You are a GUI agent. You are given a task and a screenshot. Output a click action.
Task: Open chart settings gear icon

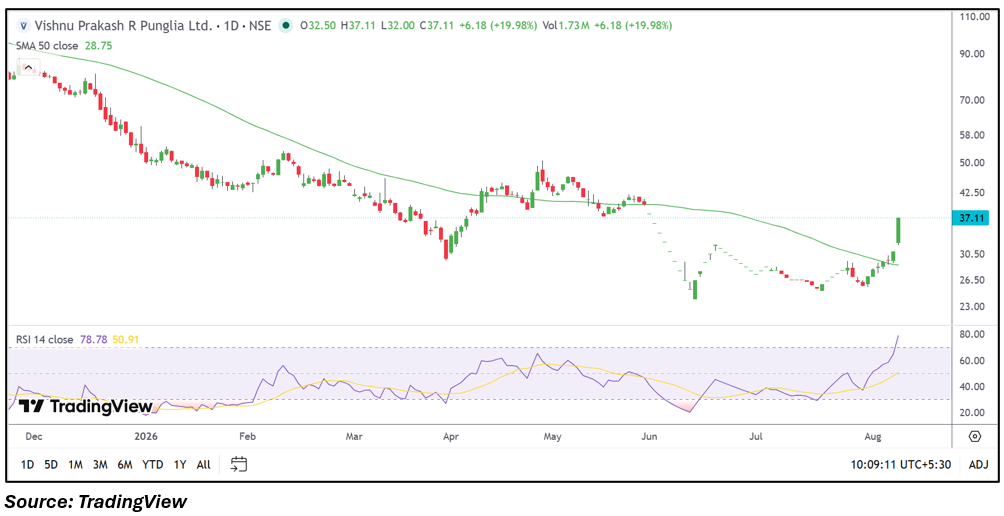pos(975,437)
